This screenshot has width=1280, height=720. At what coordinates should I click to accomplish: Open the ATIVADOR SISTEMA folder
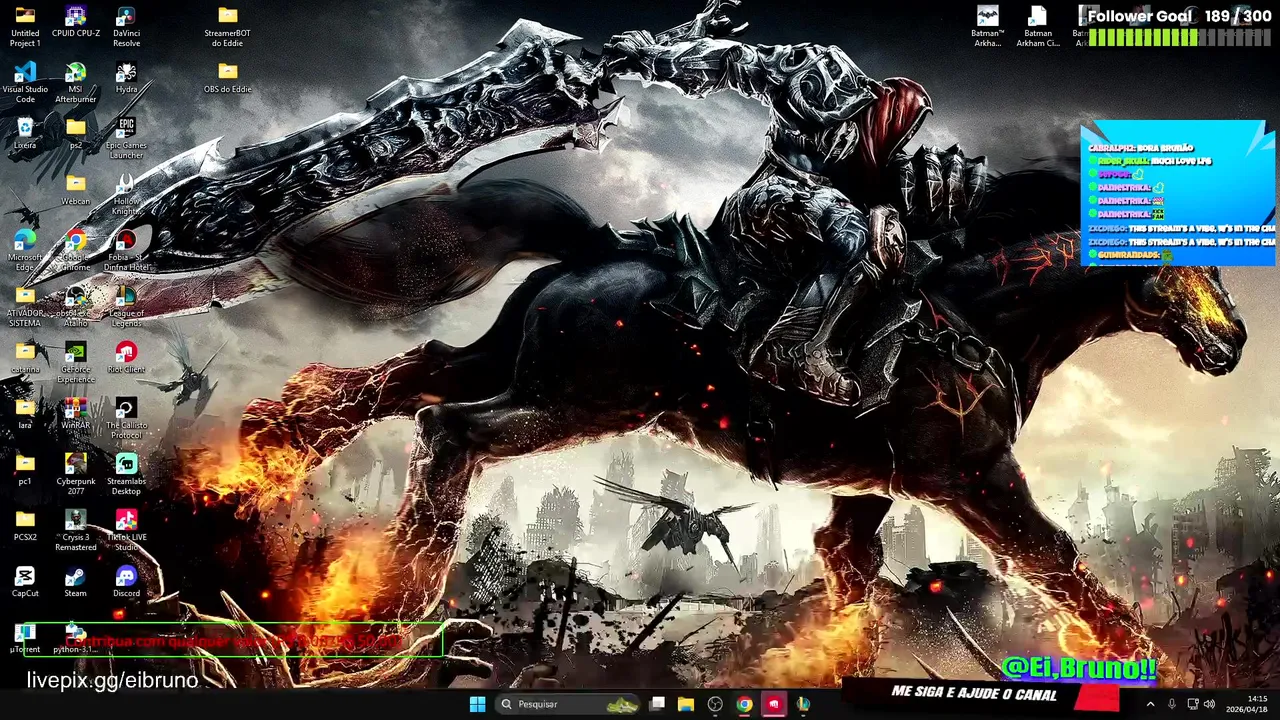(x=25, y=306)
